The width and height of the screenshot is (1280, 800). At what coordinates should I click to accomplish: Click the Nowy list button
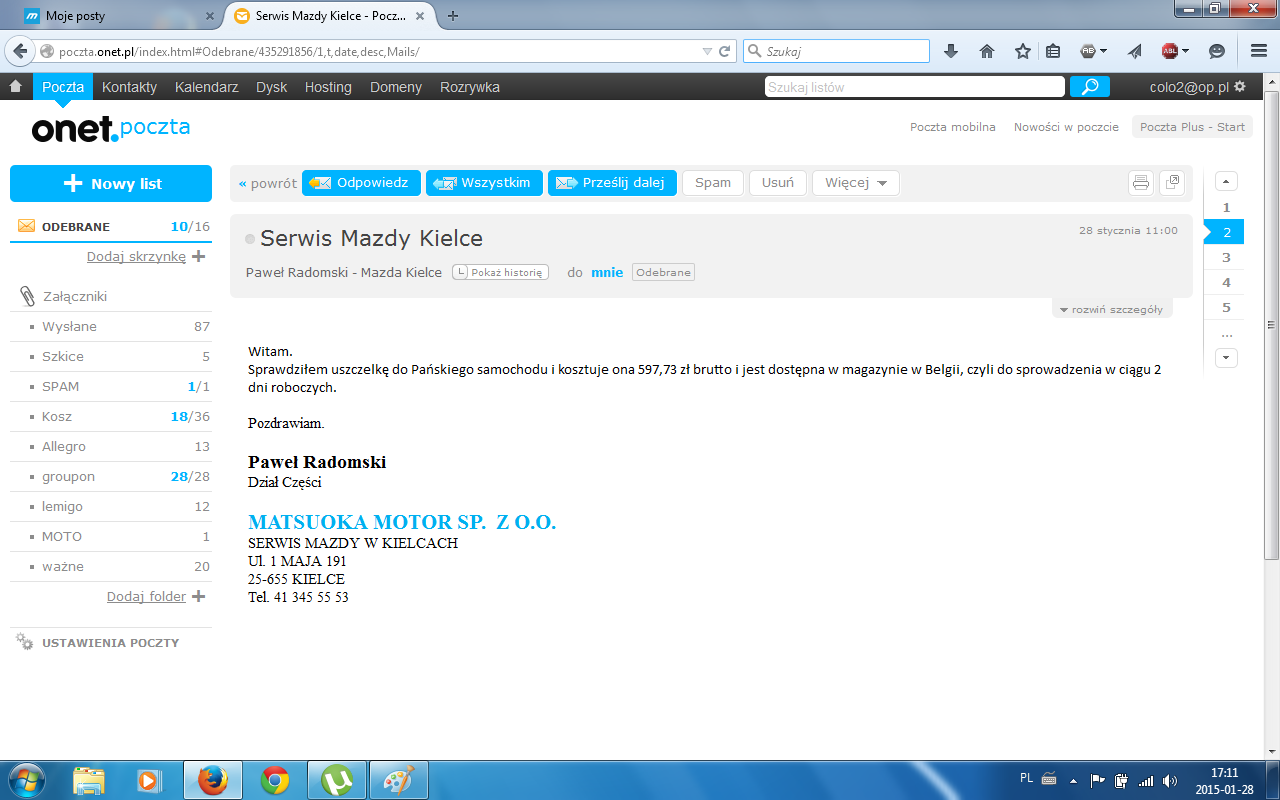(111, 184)
